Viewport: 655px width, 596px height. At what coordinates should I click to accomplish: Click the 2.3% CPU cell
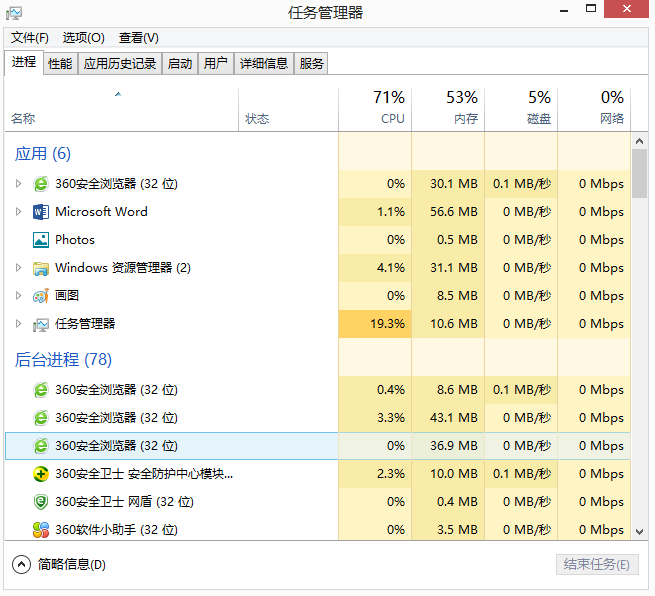375,474
